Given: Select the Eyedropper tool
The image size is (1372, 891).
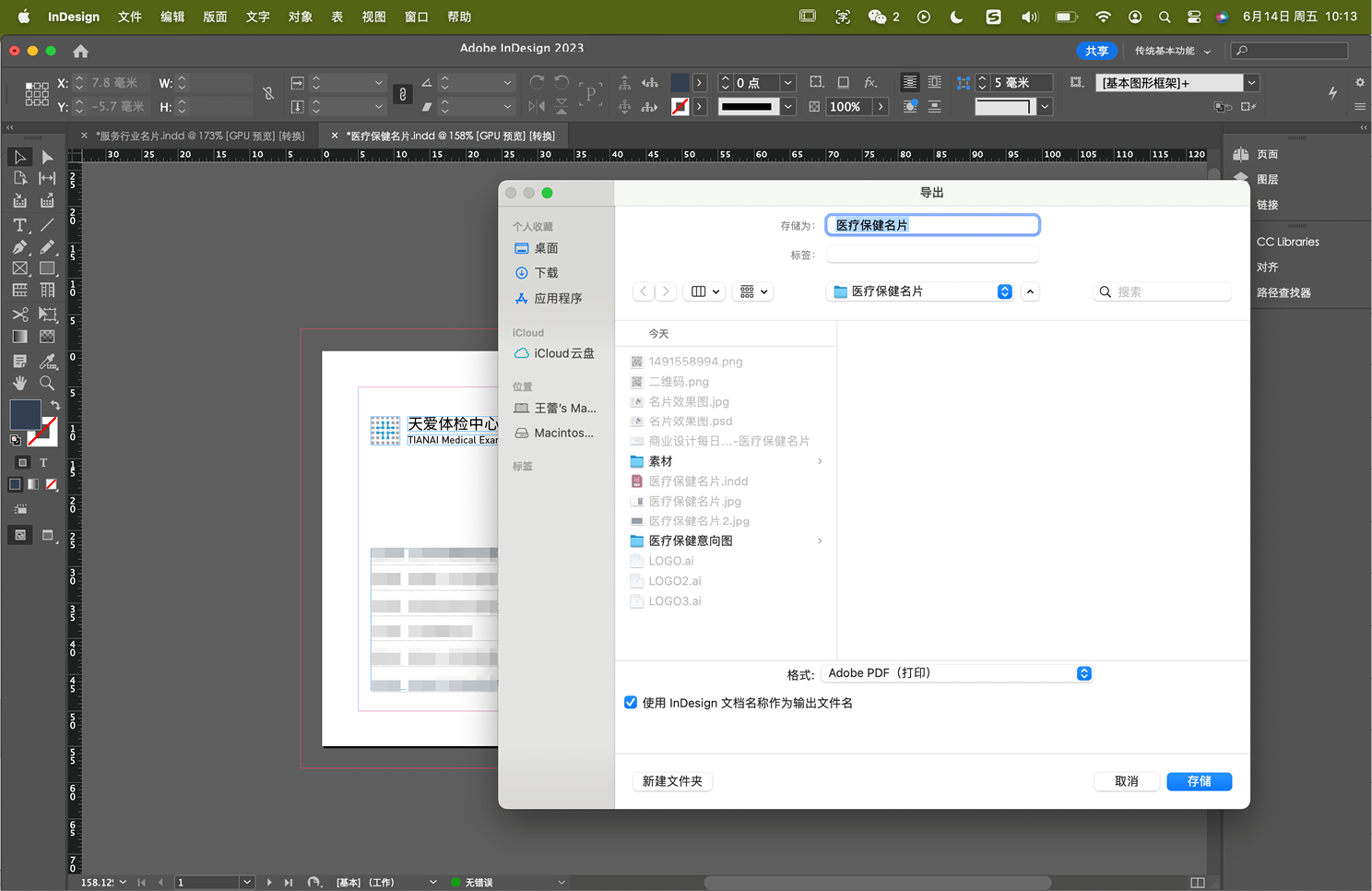Looking at the screenshot, I should (47, 361).
